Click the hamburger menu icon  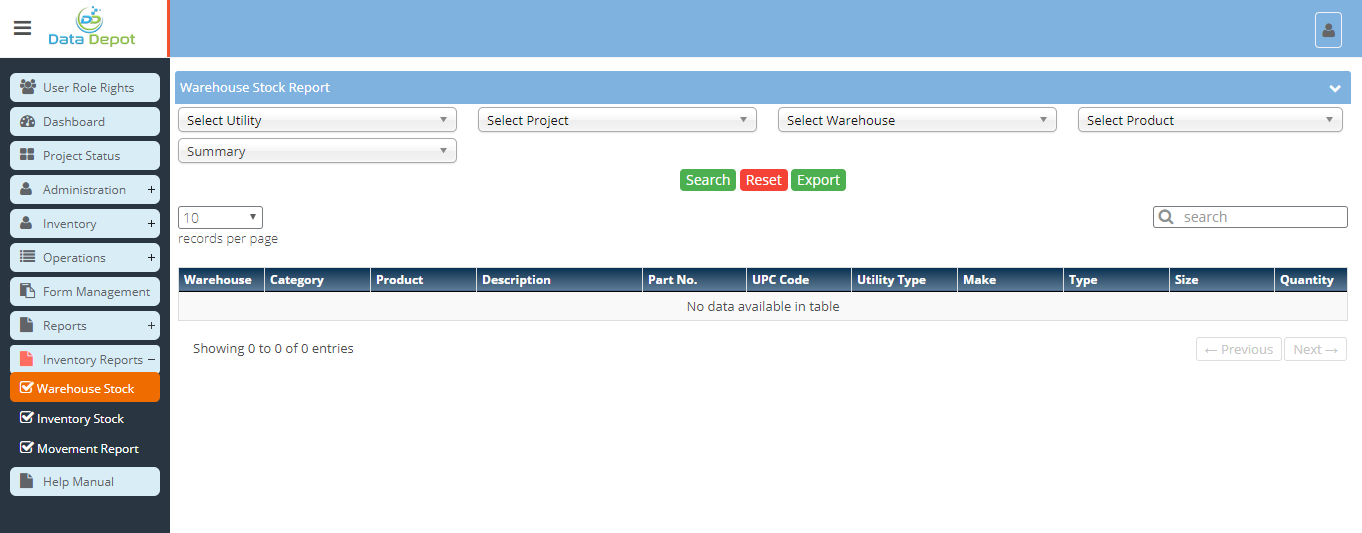pos(22,28)
